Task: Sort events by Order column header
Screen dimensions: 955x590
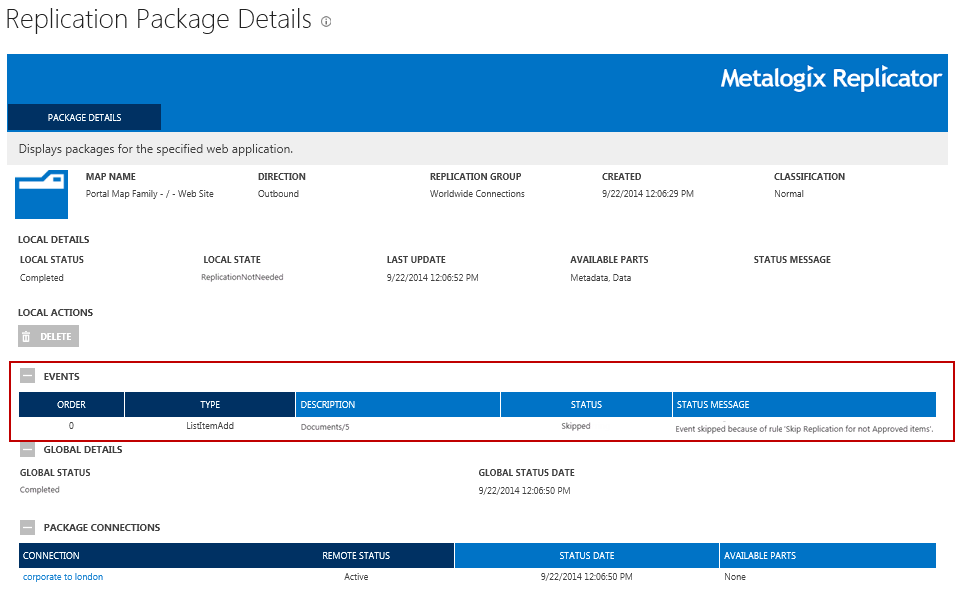Action: (x=71, y=405)
